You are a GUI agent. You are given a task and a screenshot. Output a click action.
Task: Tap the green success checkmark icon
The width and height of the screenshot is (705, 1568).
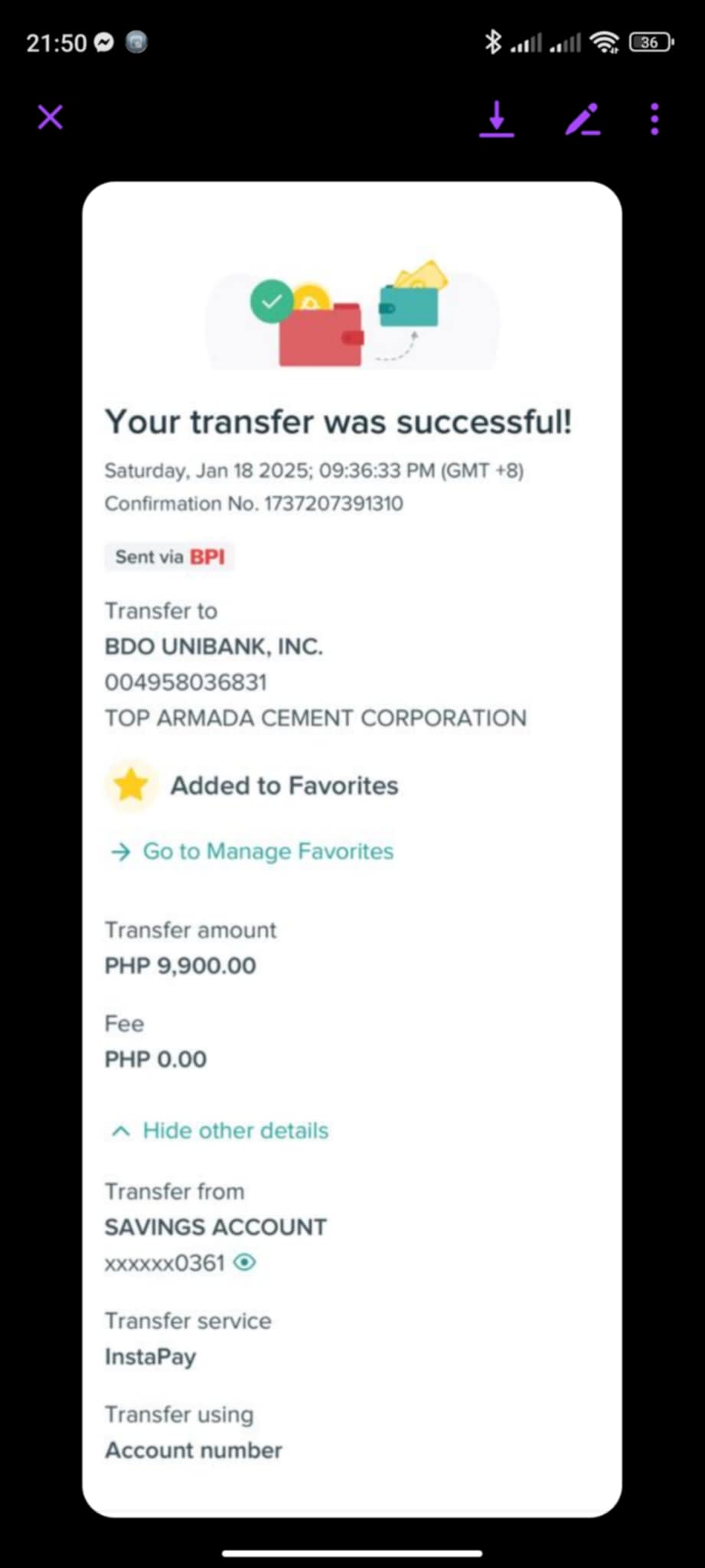(x=272, y=302)
